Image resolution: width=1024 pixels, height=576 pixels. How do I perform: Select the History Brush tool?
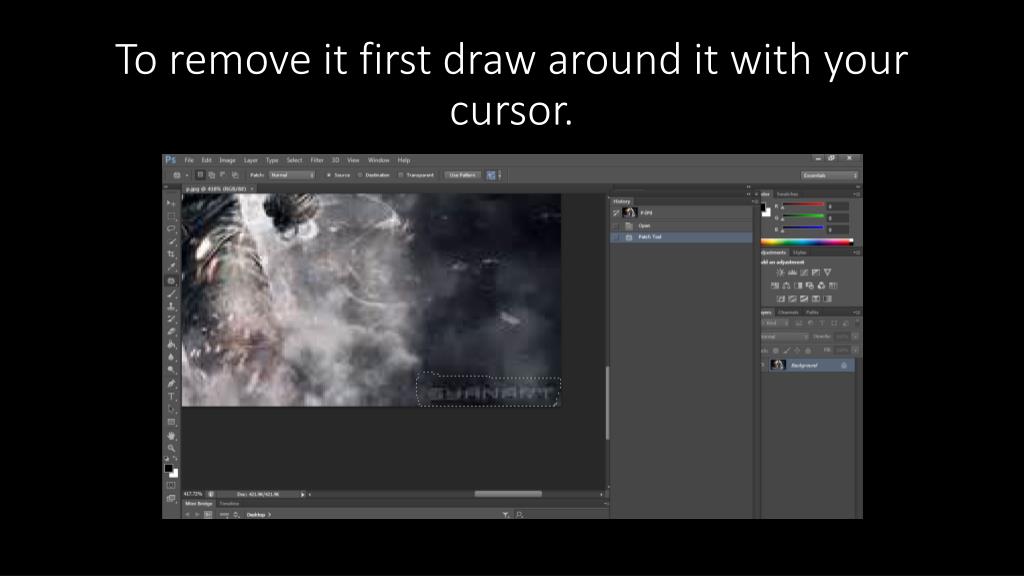(x=171, y=319)
